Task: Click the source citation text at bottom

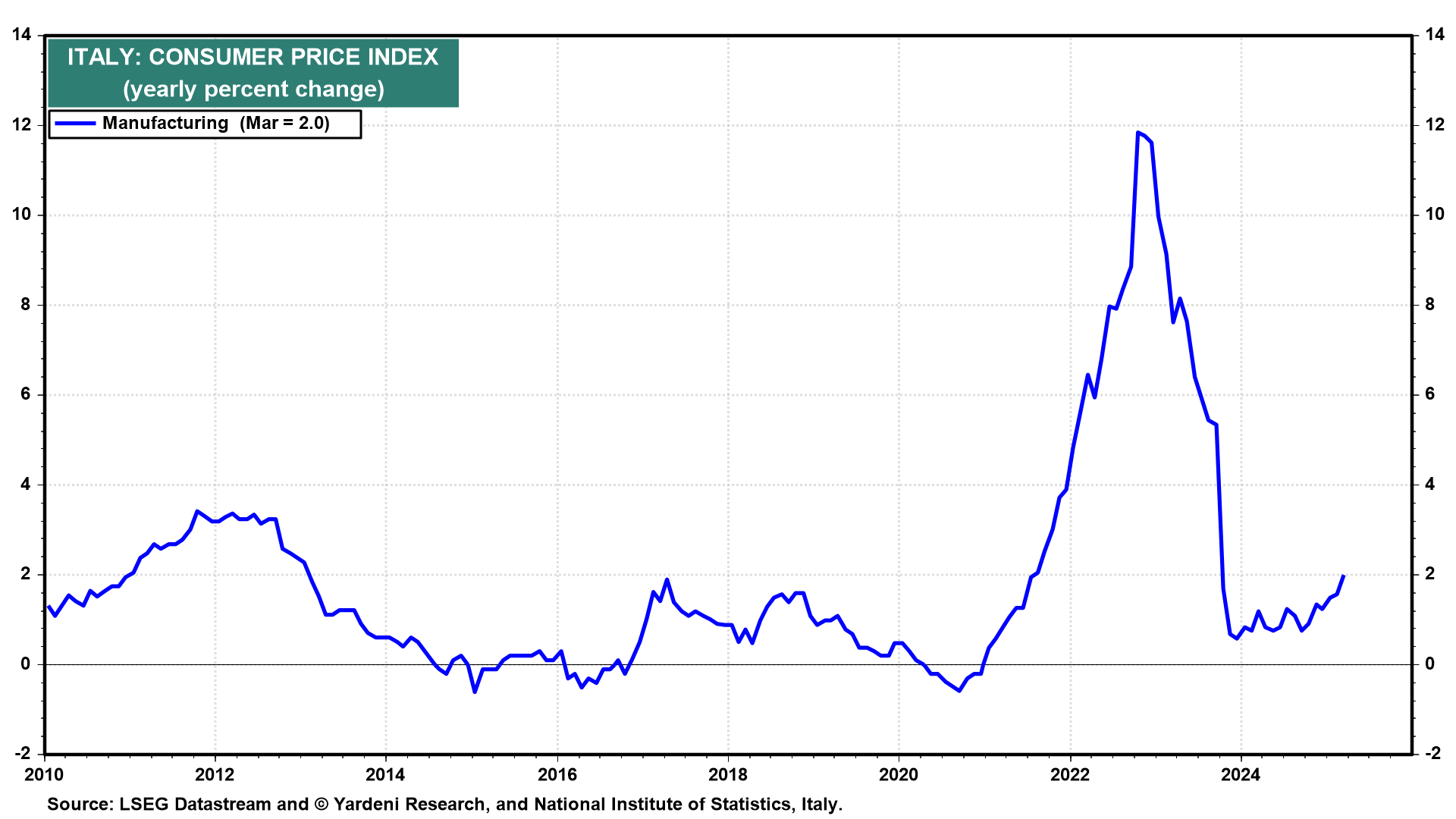Action: [x=444, y=805]
